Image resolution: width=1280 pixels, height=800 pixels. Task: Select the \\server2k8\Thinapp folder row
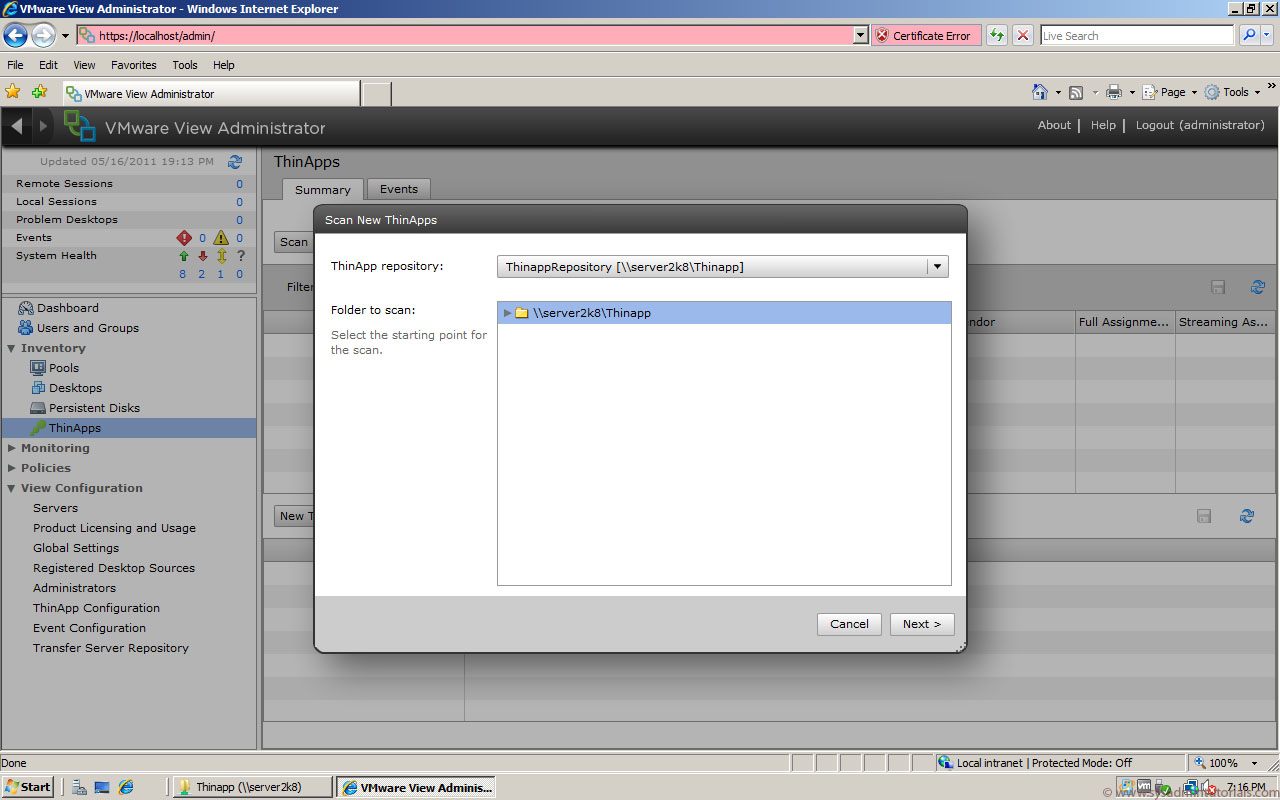[724, 313]
